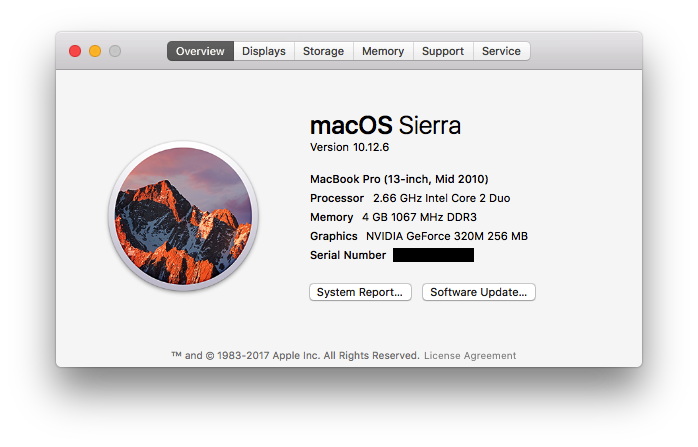The image size is (698, 447).
Task: Click the redacted serial number field
Action: pyautogui.click(x=433, y=255)
